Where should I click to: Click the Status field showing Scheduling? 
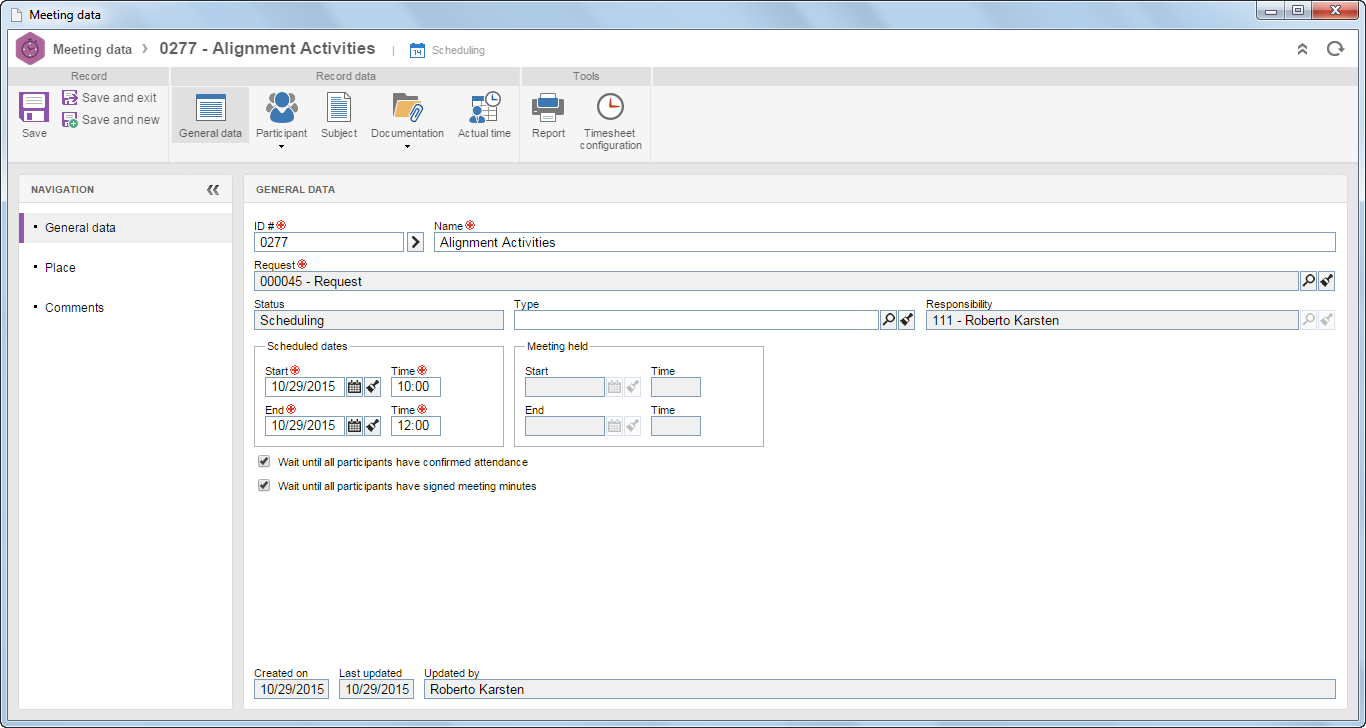coord(379,320)
